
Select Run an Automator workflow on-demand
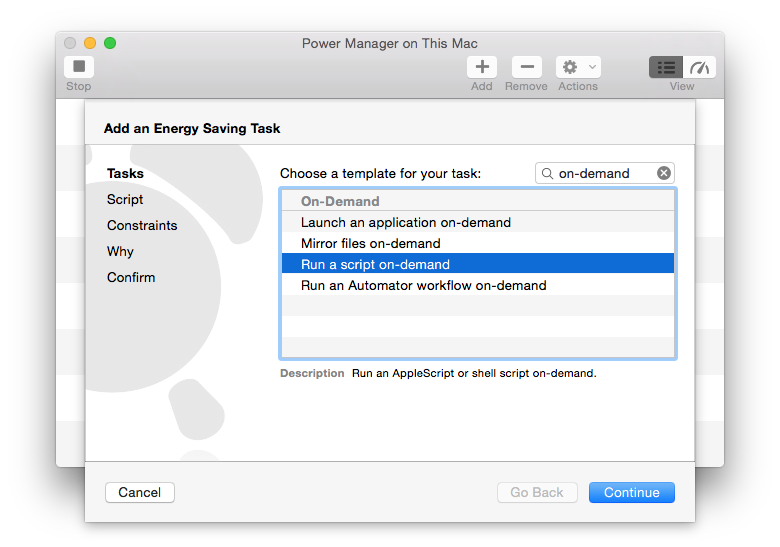click(x=478, y=285)
